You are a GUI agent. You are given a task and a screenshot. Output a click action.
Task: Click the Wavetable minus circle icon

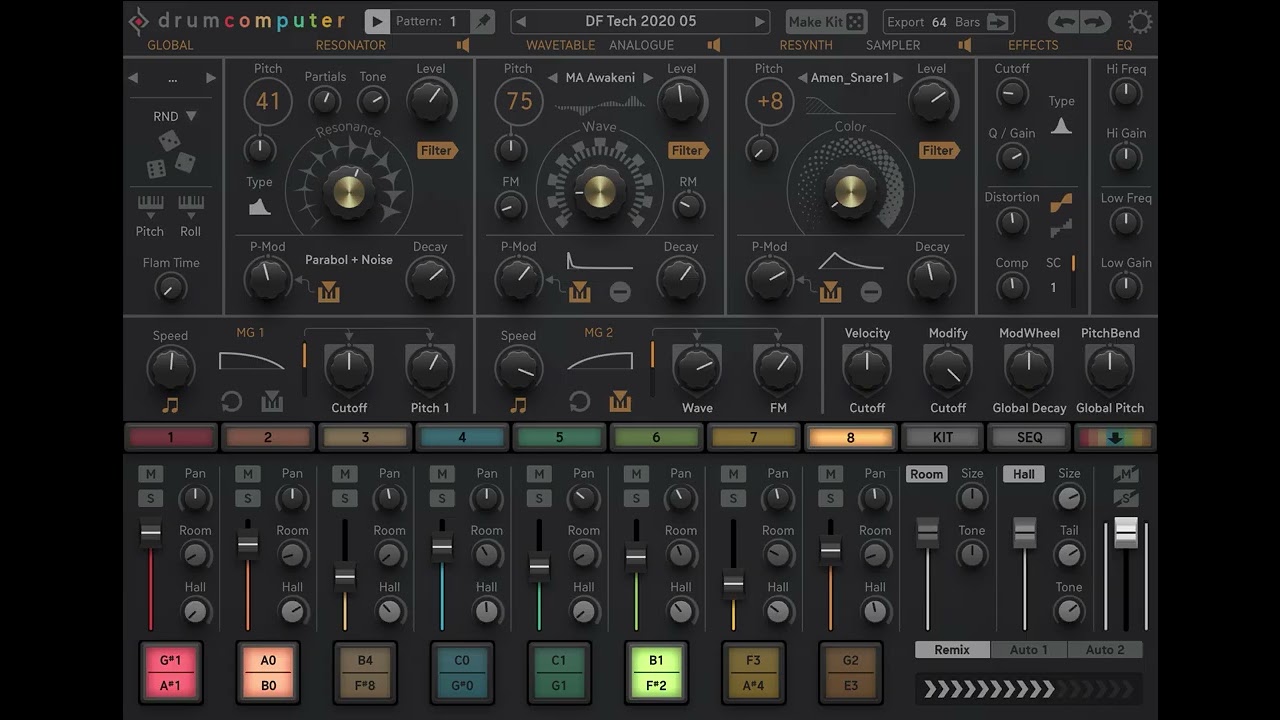tap(620, 292)
